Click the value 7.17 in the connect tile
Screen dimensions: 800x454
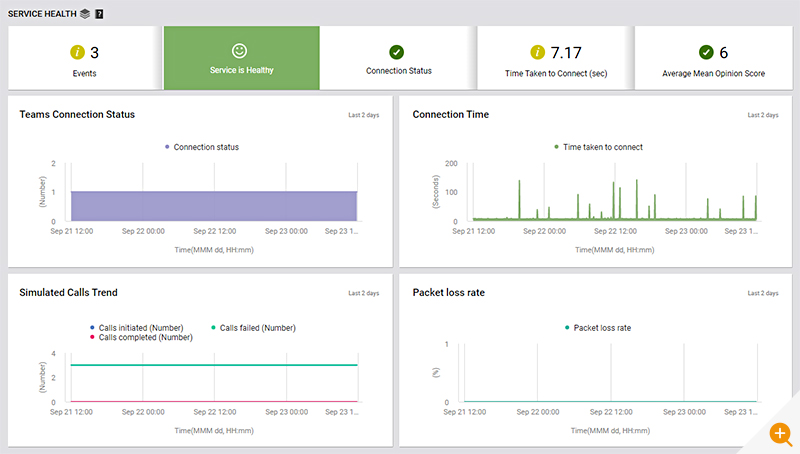[566, 53]
